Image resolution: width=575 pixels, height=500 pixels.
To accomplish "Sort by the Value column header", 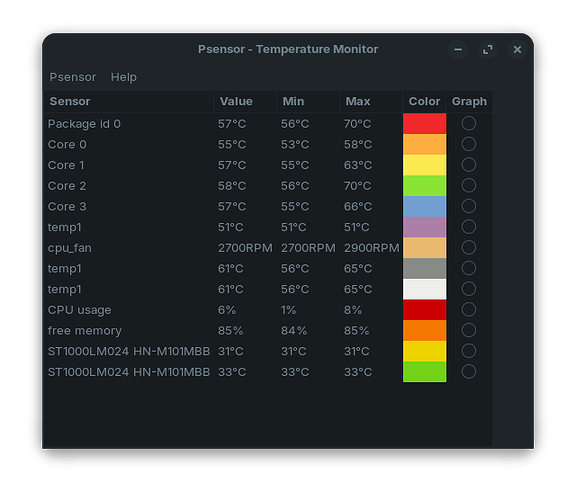I will (245, 101).
